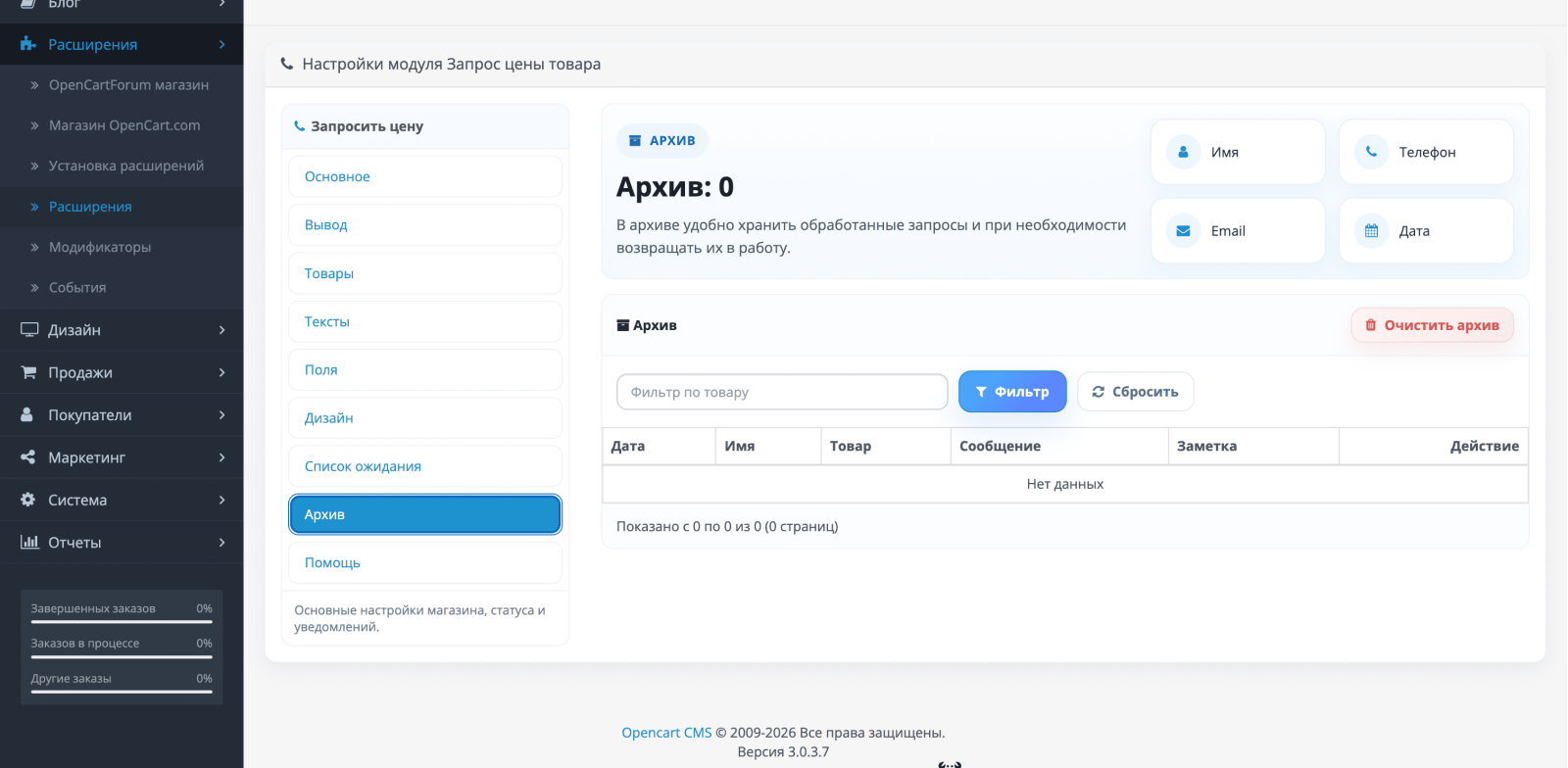The height and width of the screenshot is (768, 1568).
Task: Click the phone icon beside Телефон
Action: pos(1371,152)
